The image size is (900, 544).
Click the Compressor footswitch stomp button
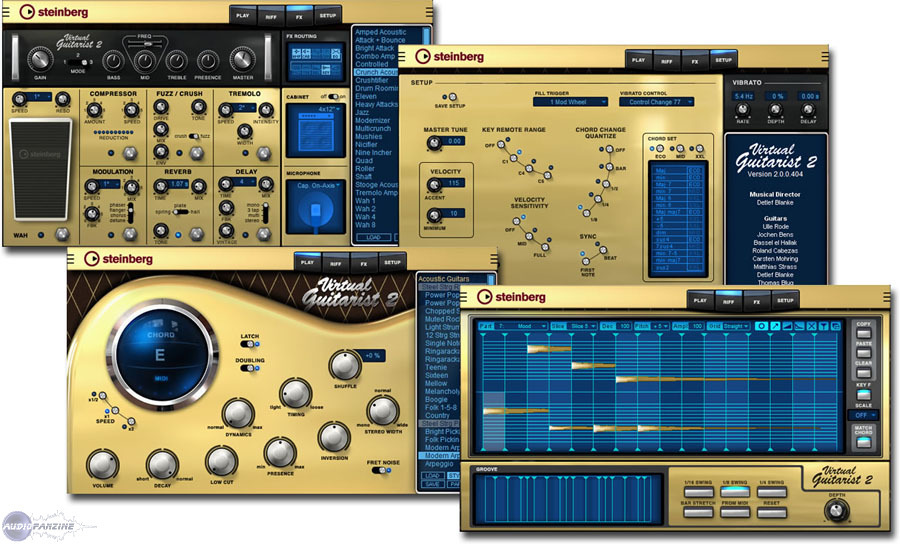tap(130, 153)
